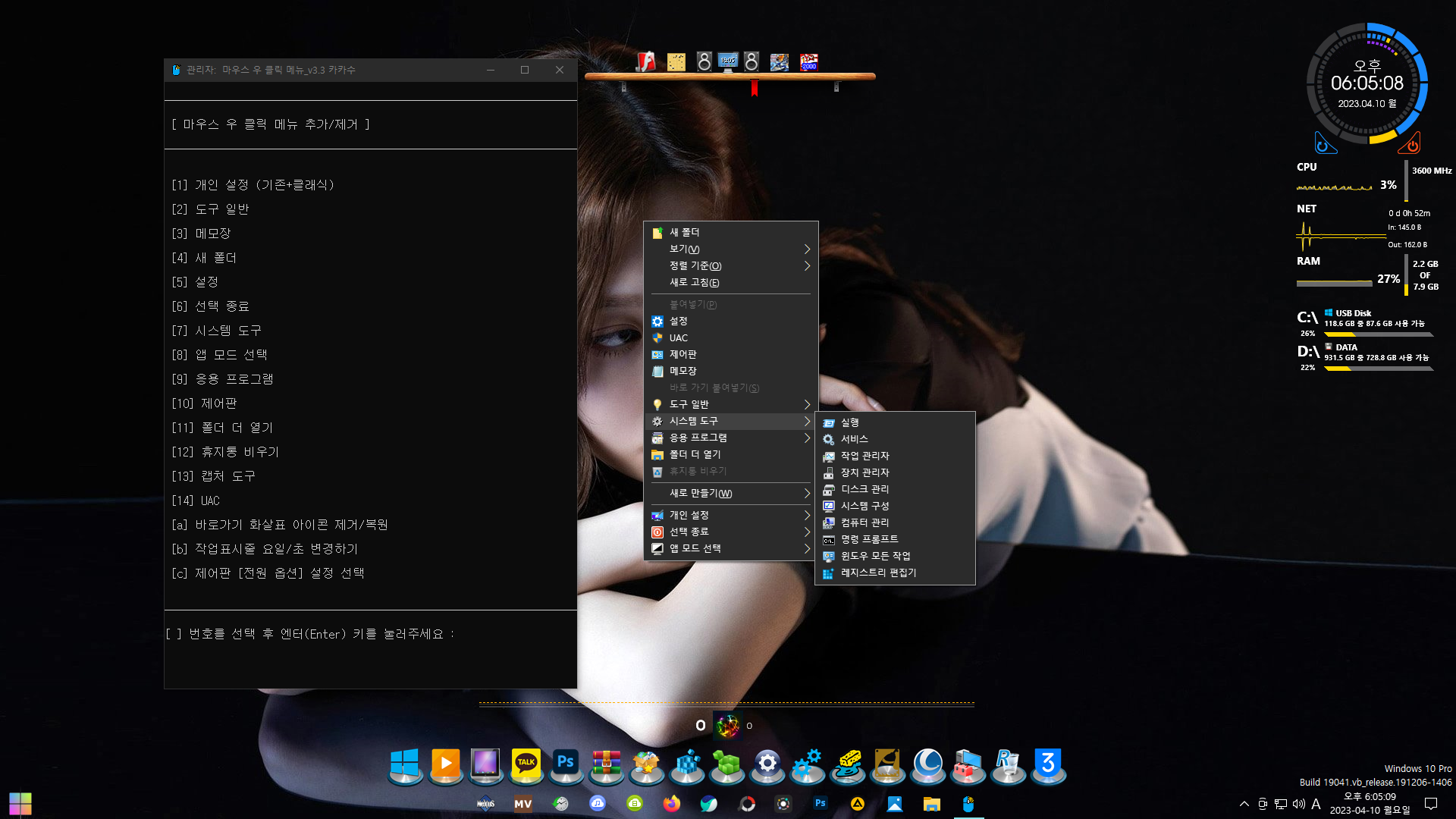Open Naver Whale browser on the taskbar
This screenshot has width=1456, height=819.
[709, 804]
